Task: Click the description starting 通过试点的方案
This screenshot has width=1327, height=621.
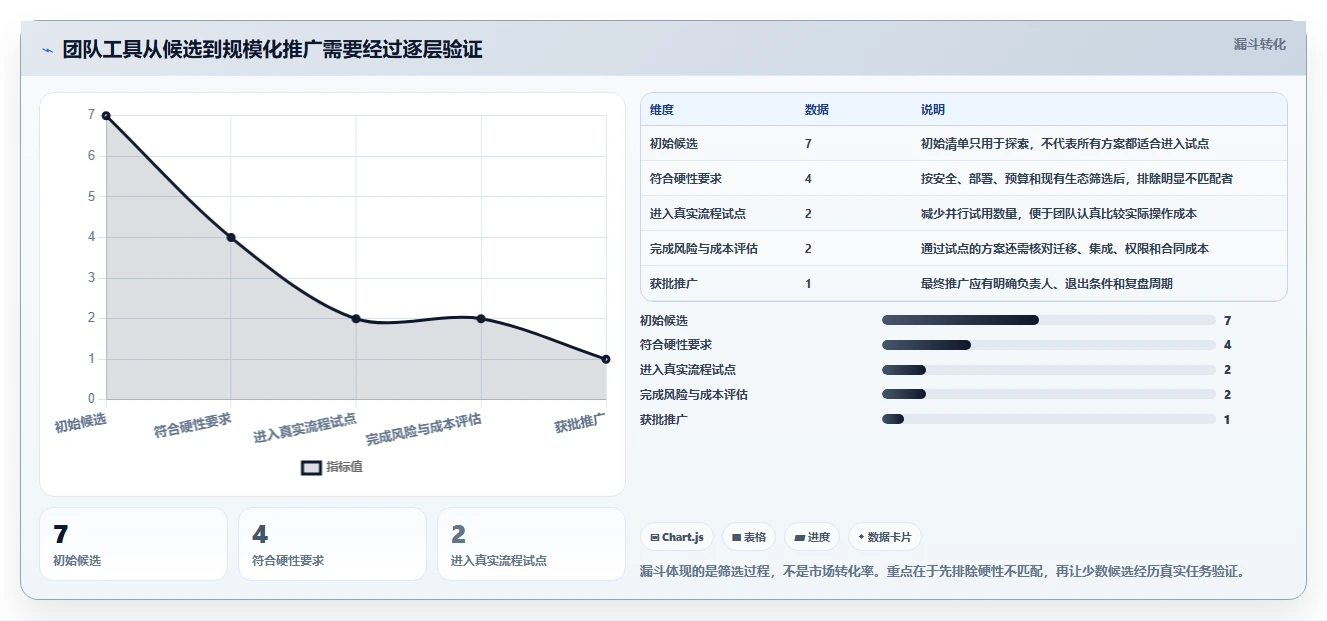Action: 1065,249
